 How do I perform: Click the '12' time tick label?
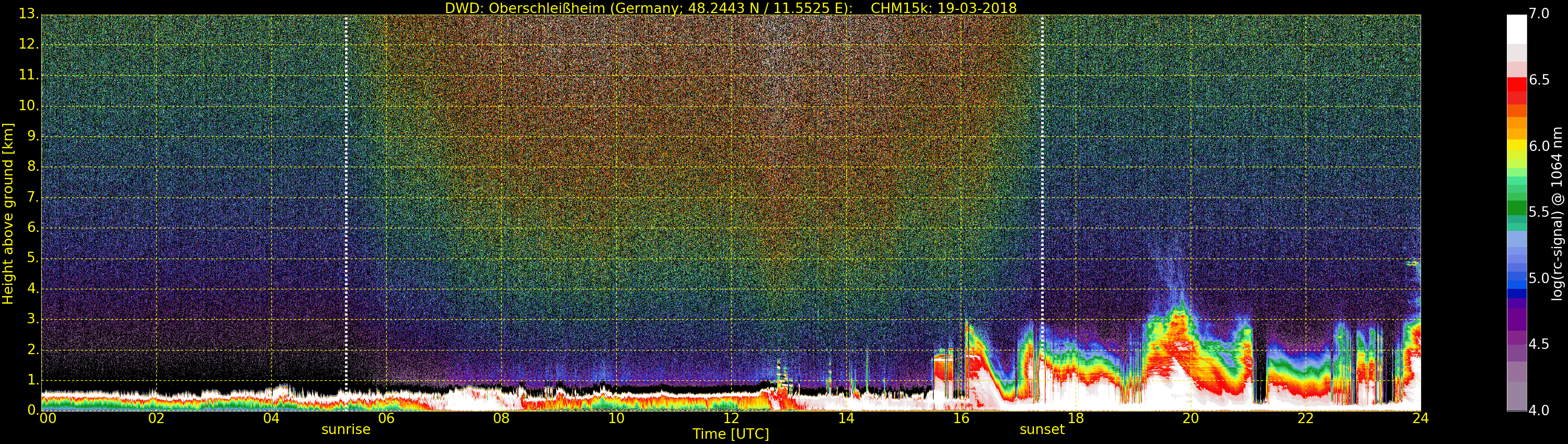pos(731,418)
